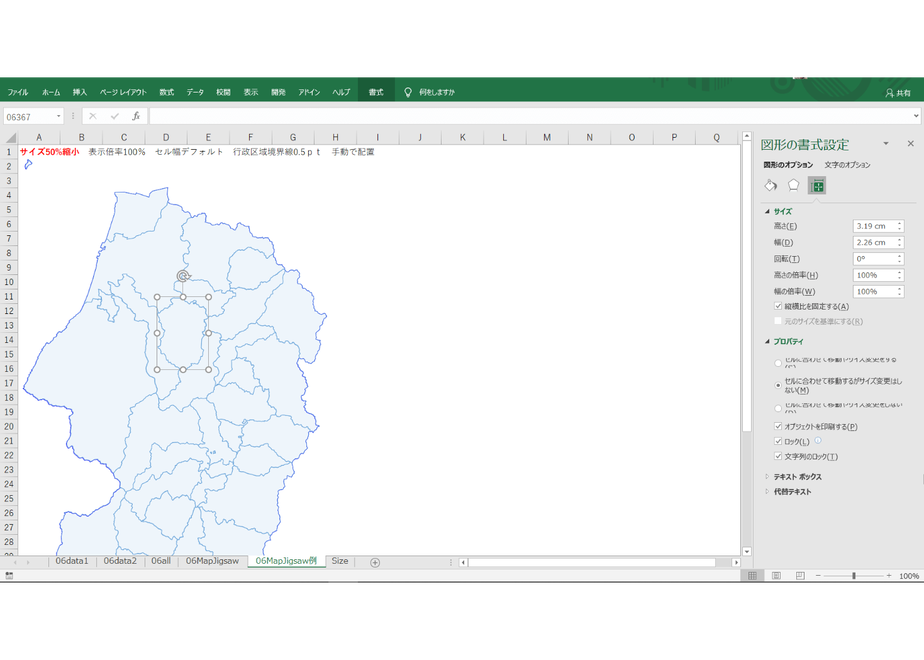
Task: Click the lock info circle icon
Action: point(818,441)
